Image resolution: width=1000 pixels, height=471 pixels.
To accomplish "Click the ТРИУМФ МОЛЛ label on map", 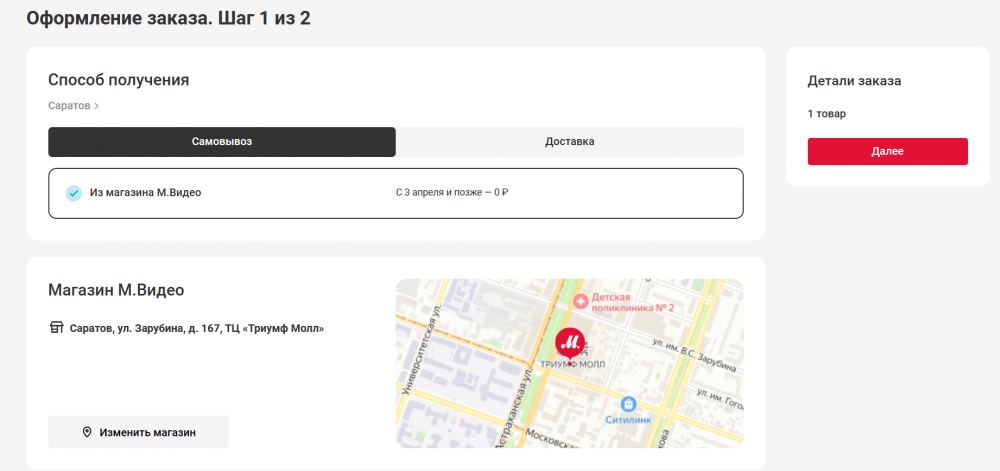I will (573, 365).
